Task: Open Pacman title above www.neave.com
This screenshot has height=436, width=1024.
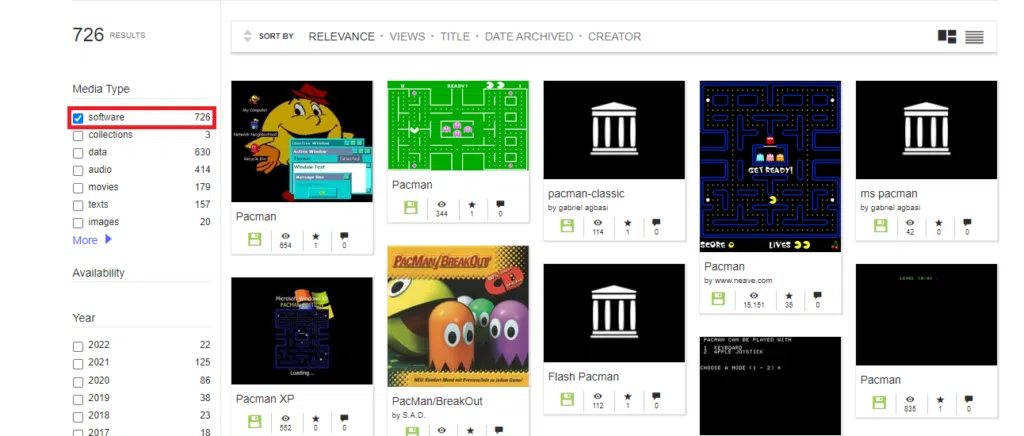Action: [724, 266]
